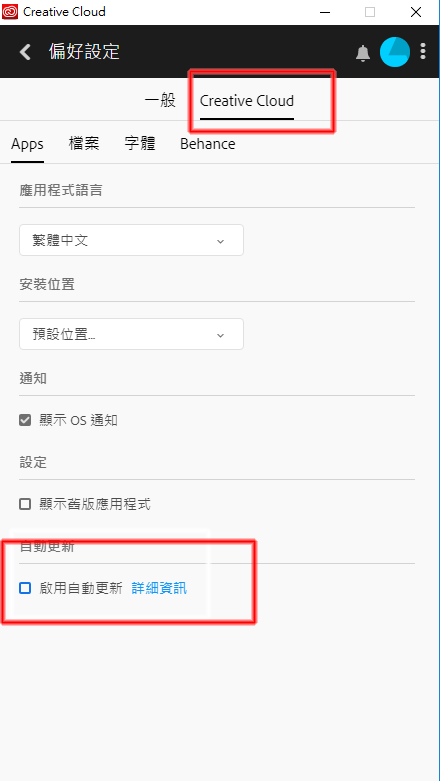This screenshot has height=781, width=440.
Task: Open the three-dot more options menu
Action: pos(423,51)
